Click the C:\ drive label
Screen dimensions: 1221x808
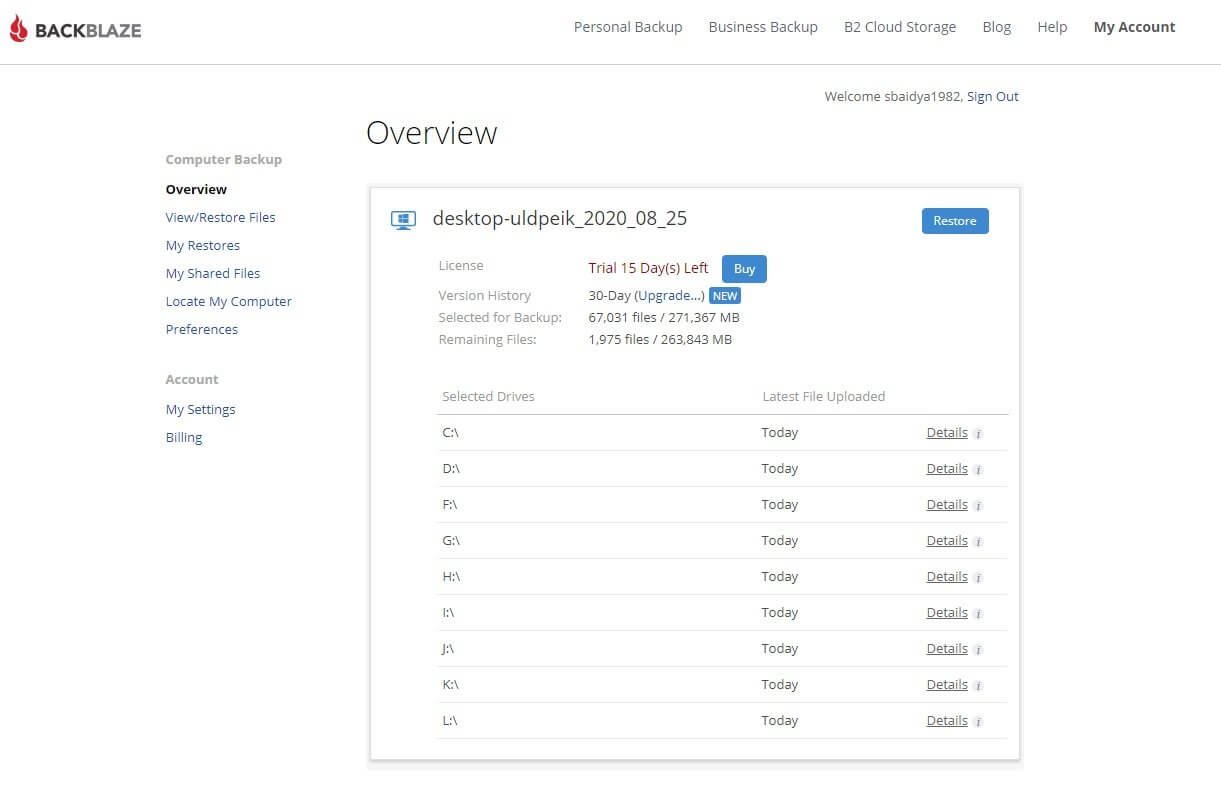[x=450, y=433]
